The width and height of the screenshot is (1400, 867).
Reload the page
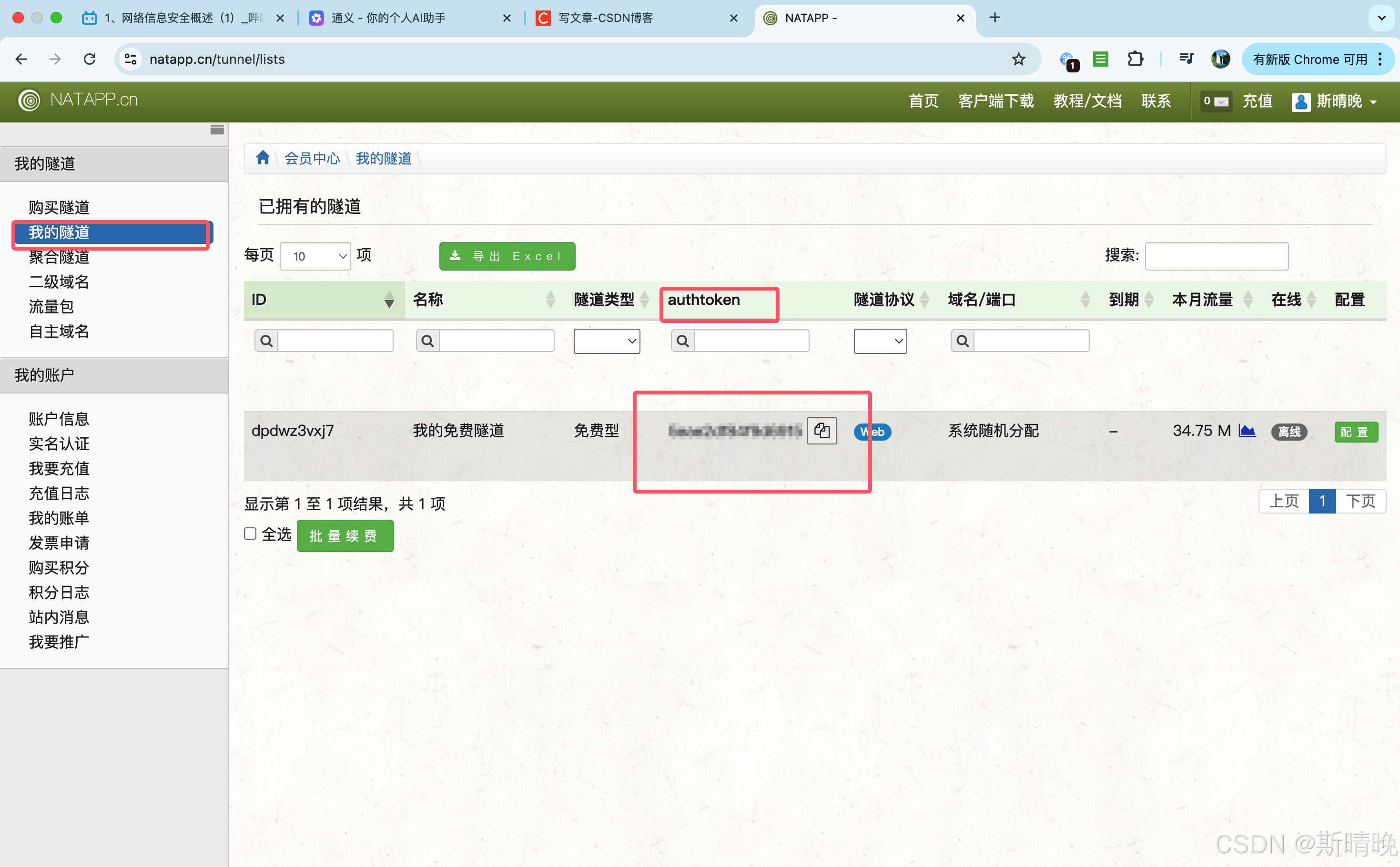point(90,59)
